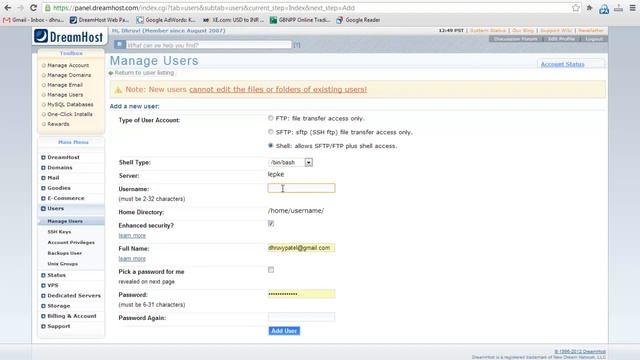Click the Logout button
This screenshot has width=640, height=360.
click(x=594, y=39)
